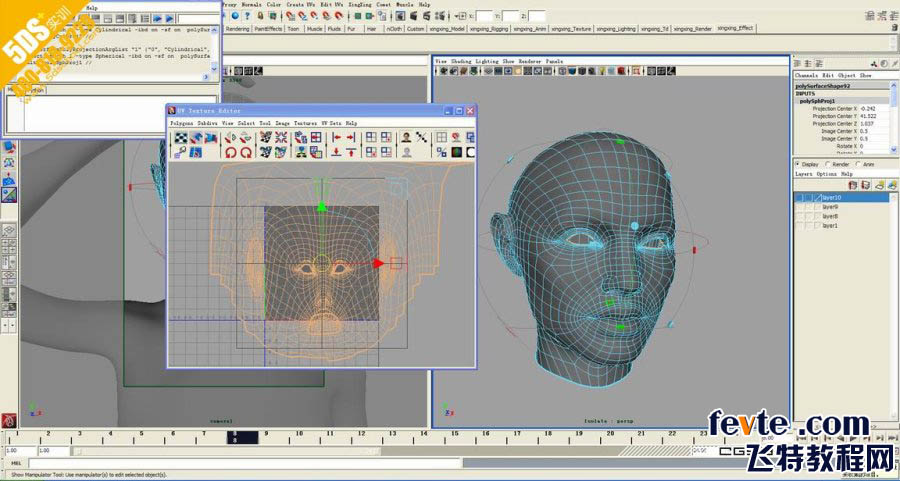
Task: Open the Panels menu in viewport
Action: [553, 61]
